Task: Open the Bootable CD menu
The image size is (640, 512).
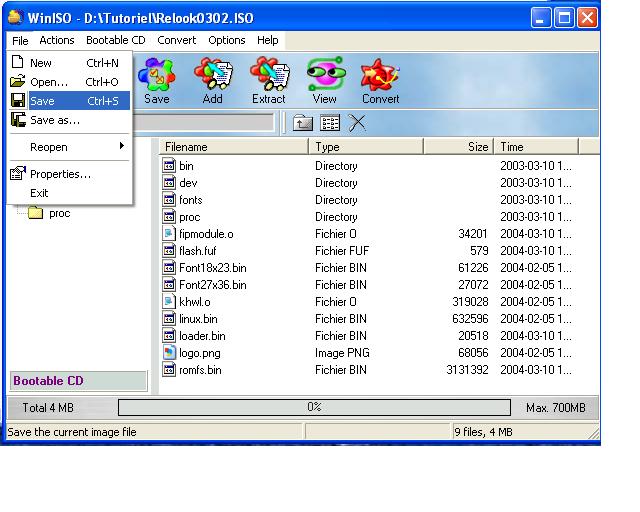Action: pos(116,40)
